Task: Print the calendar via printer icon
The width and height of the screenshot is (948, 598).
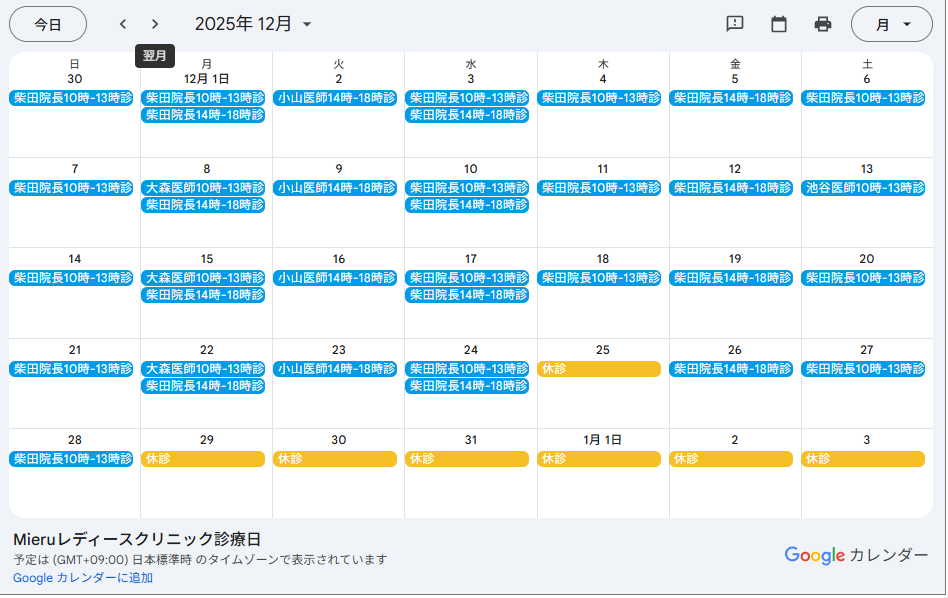Action: (x=820, y=23)
